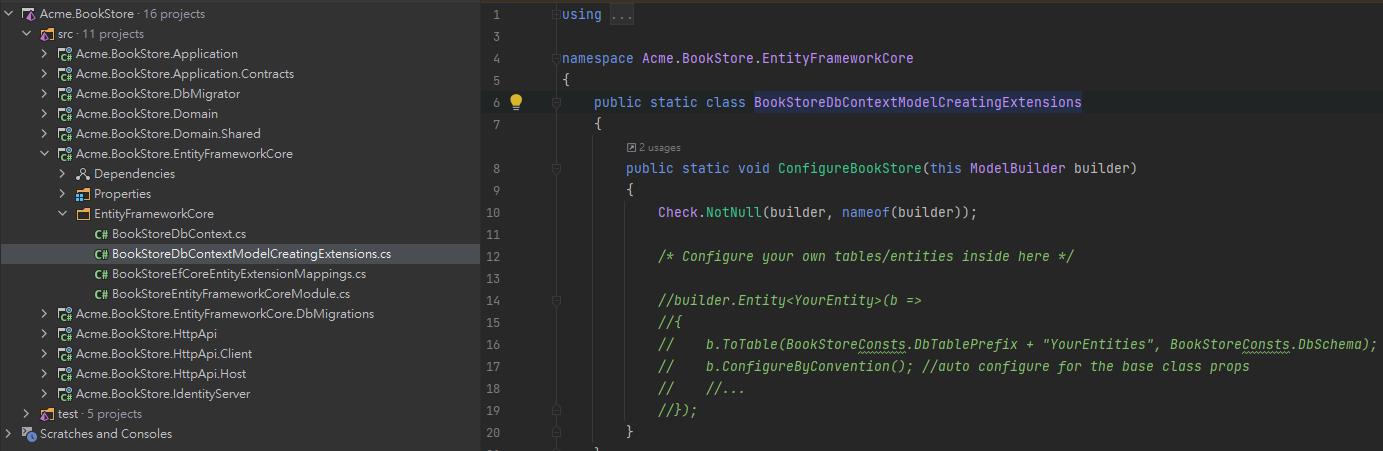This screenshot has width=1383, height=451.
Task: Click line number 12 in the gutter
Action: 492,257
